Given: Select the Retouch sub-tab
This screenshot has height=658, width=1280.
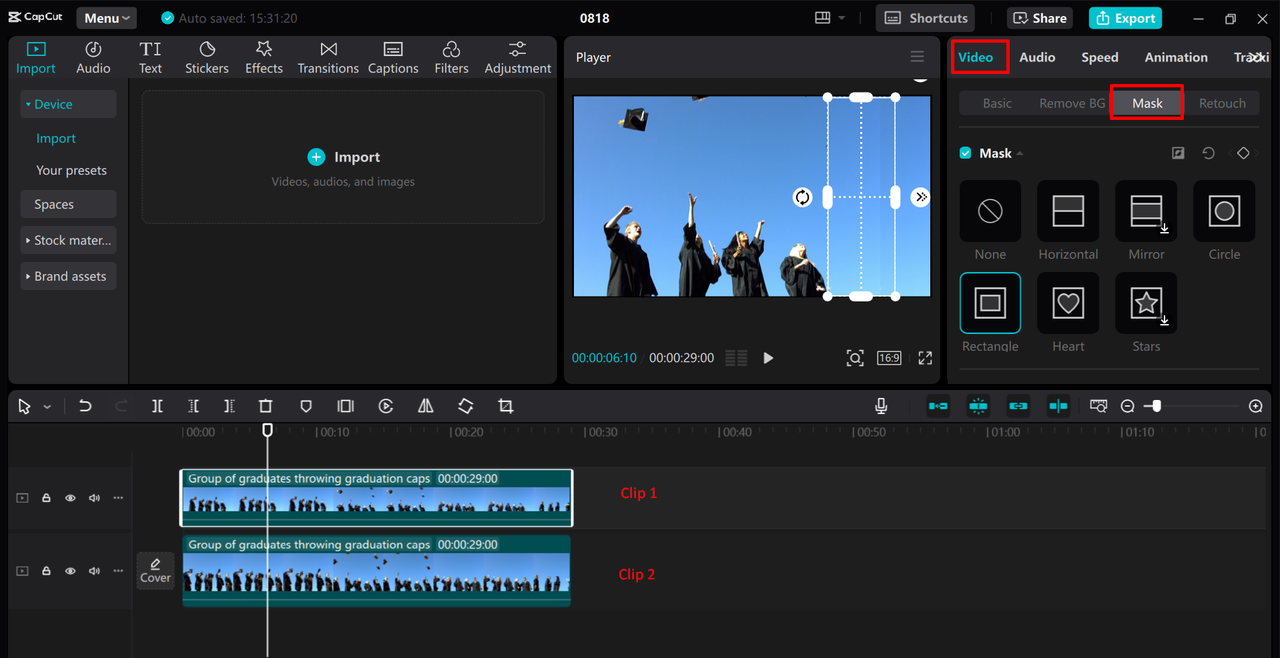Looking at the screenshot, I should point(1222,103).
